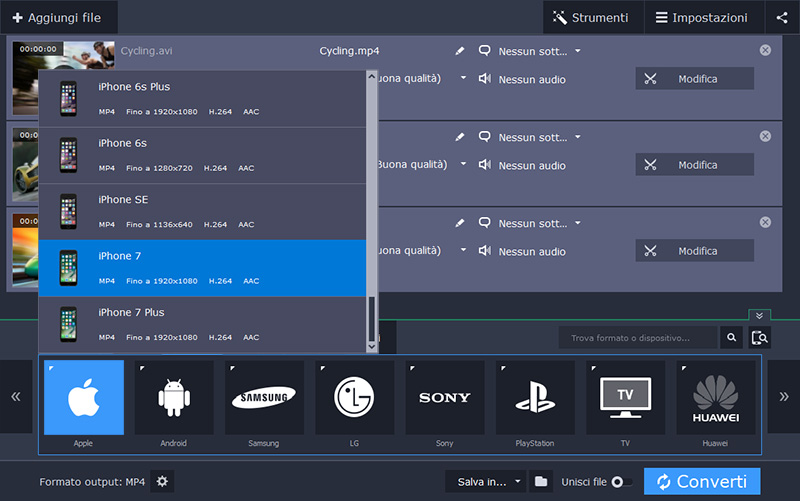Select the Apple device category
This screenshot has height=501, width=800.
pos(84,398)
